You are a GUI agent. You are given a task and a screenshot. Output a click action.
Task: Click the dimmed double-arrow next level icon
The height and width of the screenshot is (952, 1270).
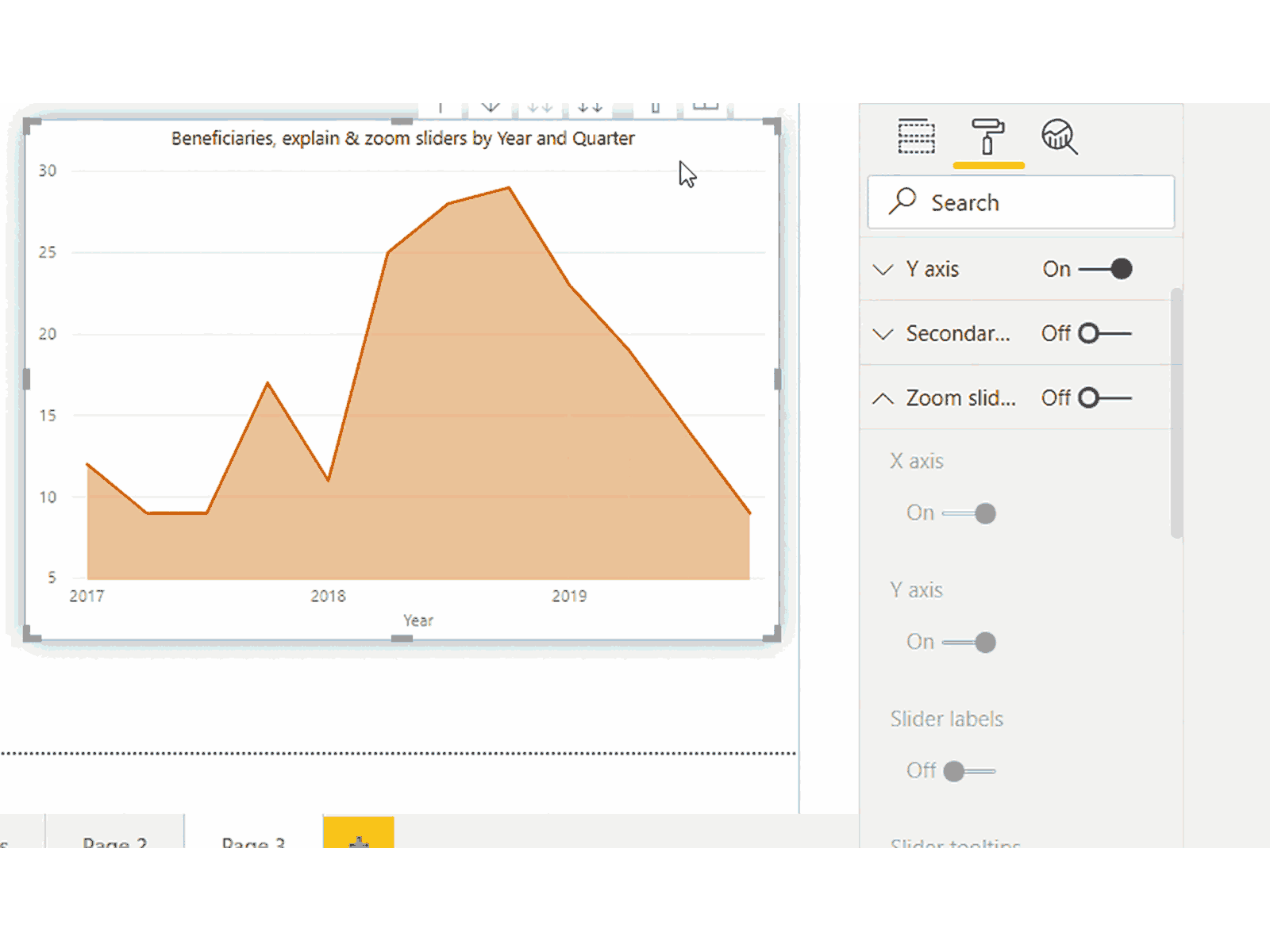click(540, 107)
